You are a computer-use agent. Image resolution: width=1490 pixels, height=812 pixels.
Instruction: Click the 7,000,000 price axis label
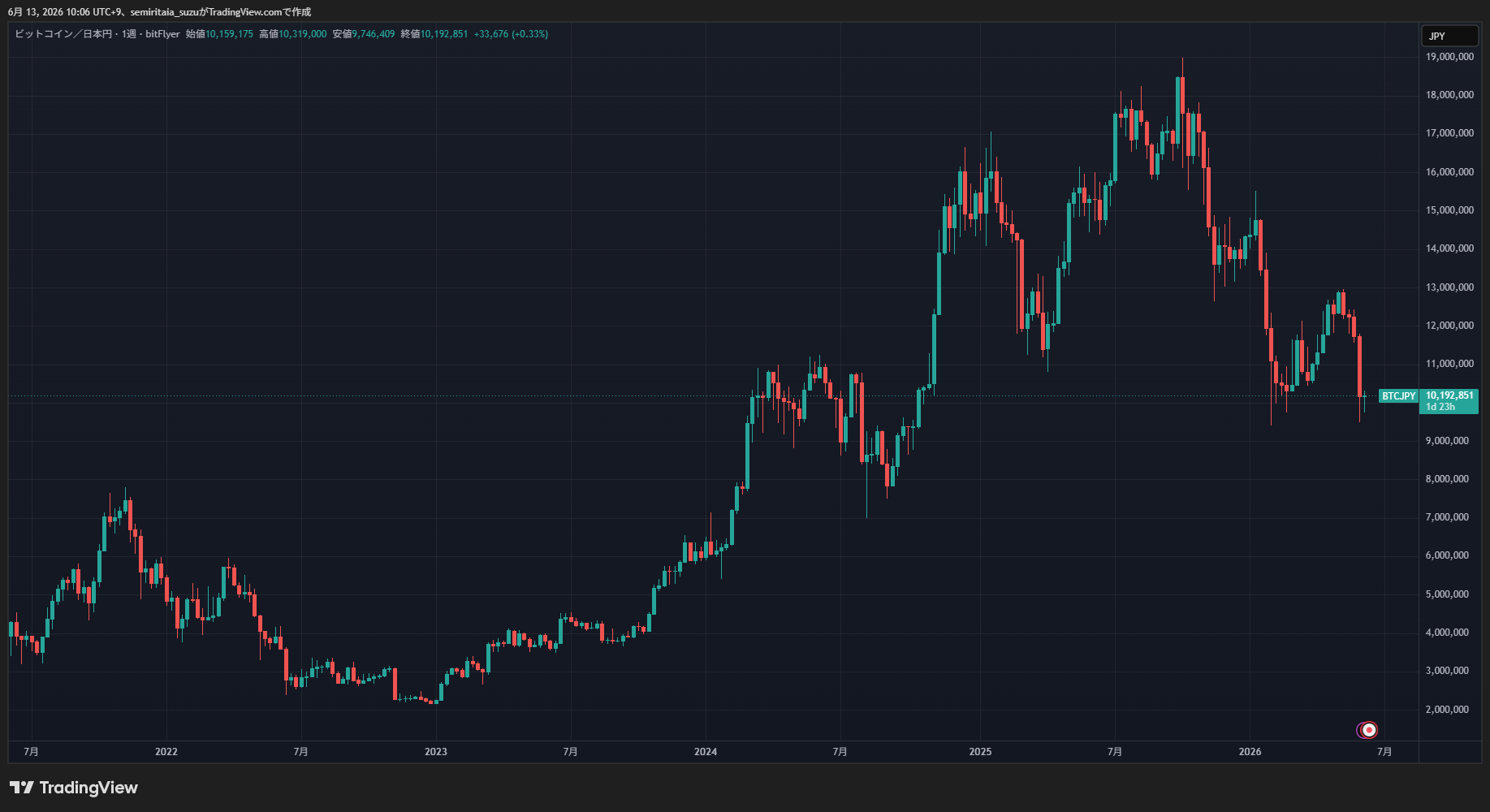[x=1447, y=517]
